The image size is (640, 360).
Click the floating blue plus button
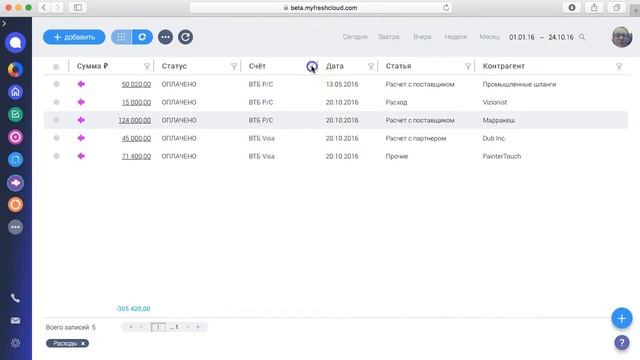tap(622, 318)
